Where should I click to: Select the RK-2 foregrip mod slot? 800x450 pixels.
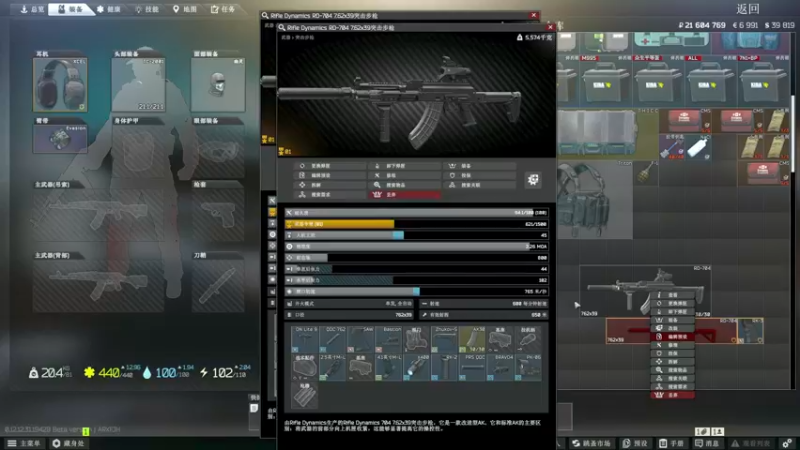pos(444,368)
